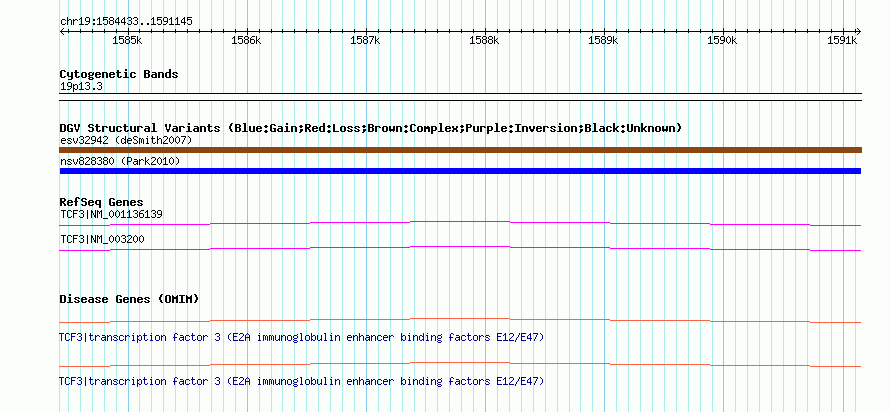The width and height of the screenshot is (890, 412).
Task: Open the nsv828380 (Park2010) variant label
Action: (120, 162)
